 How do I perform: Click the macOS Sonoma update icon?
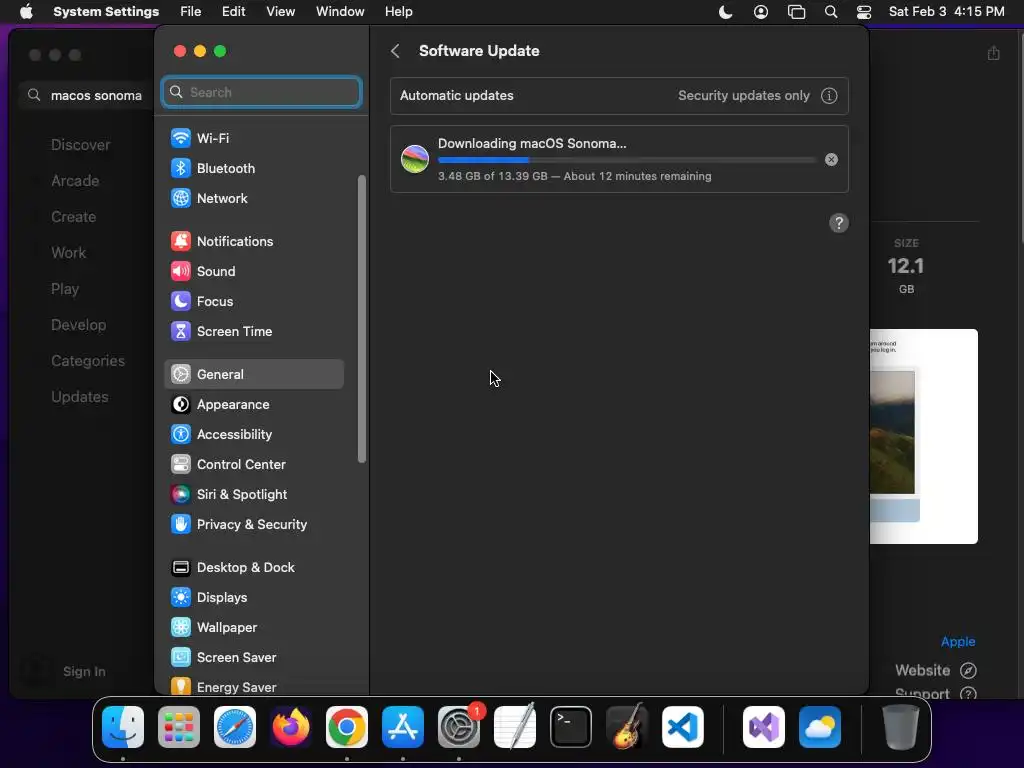point(415,159)
